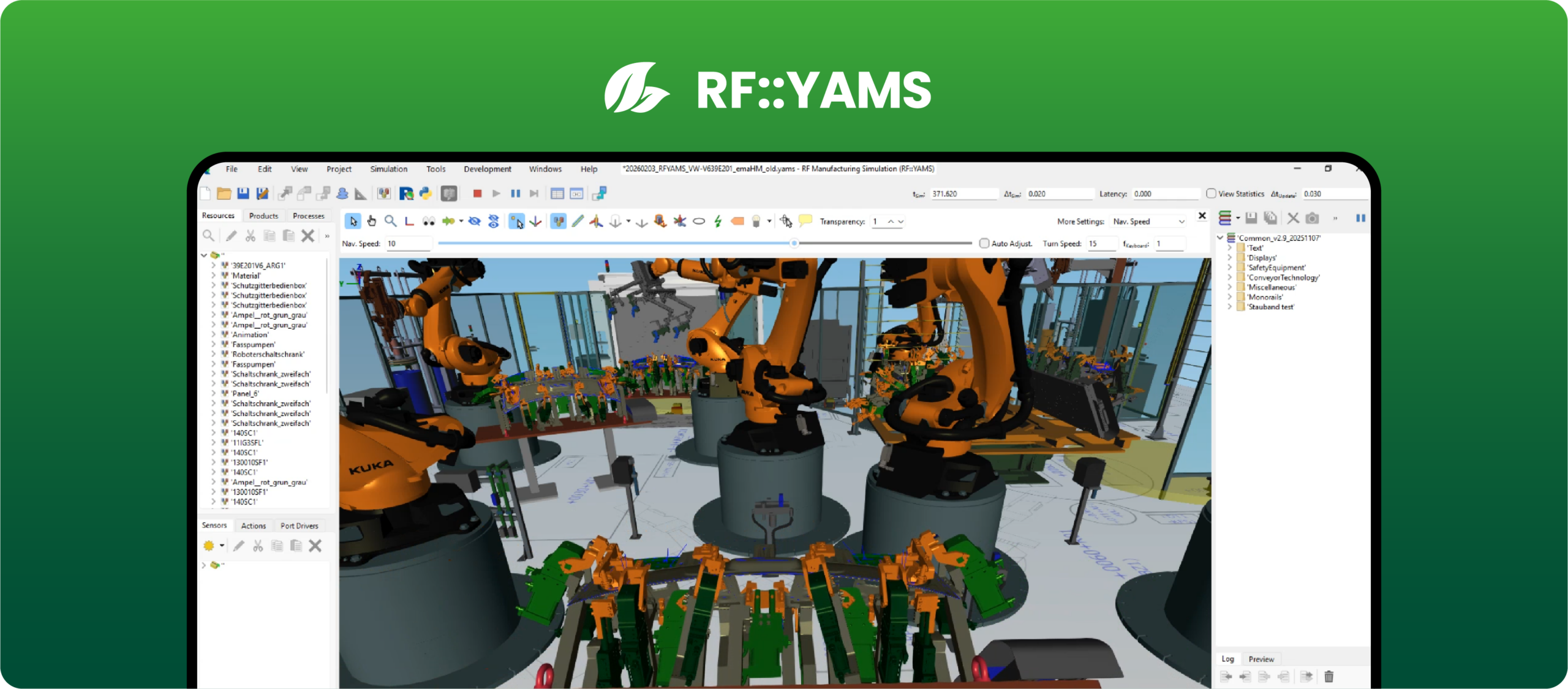Pause the simulation in the main toolbar
The height and width of the screenshot is (689, 1568).
tap(516, 194)
